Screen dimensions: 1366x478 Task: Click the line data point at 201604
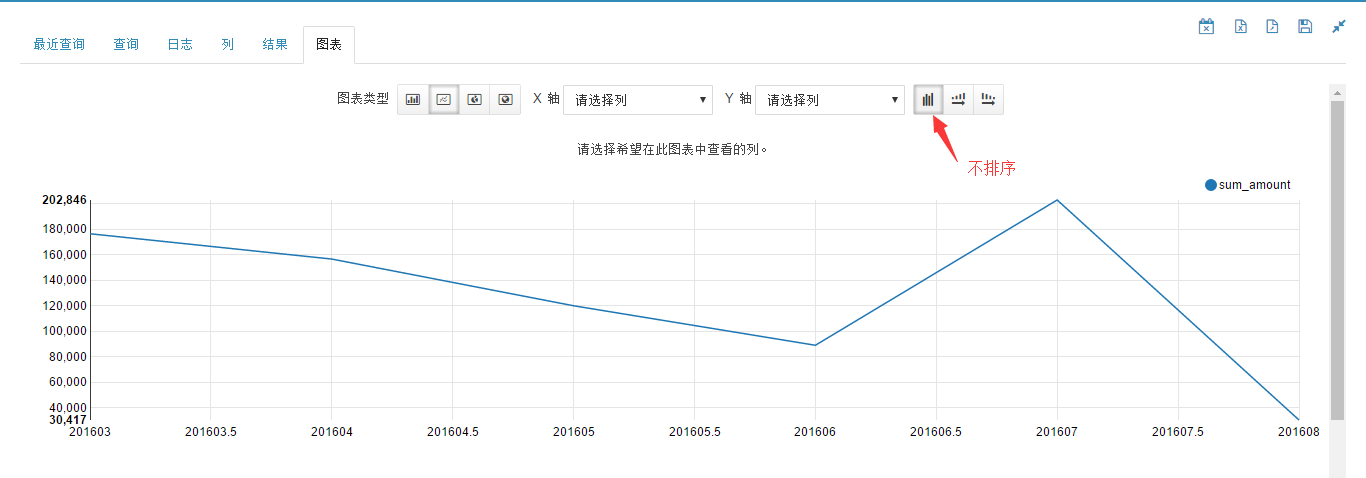[331, 259]
